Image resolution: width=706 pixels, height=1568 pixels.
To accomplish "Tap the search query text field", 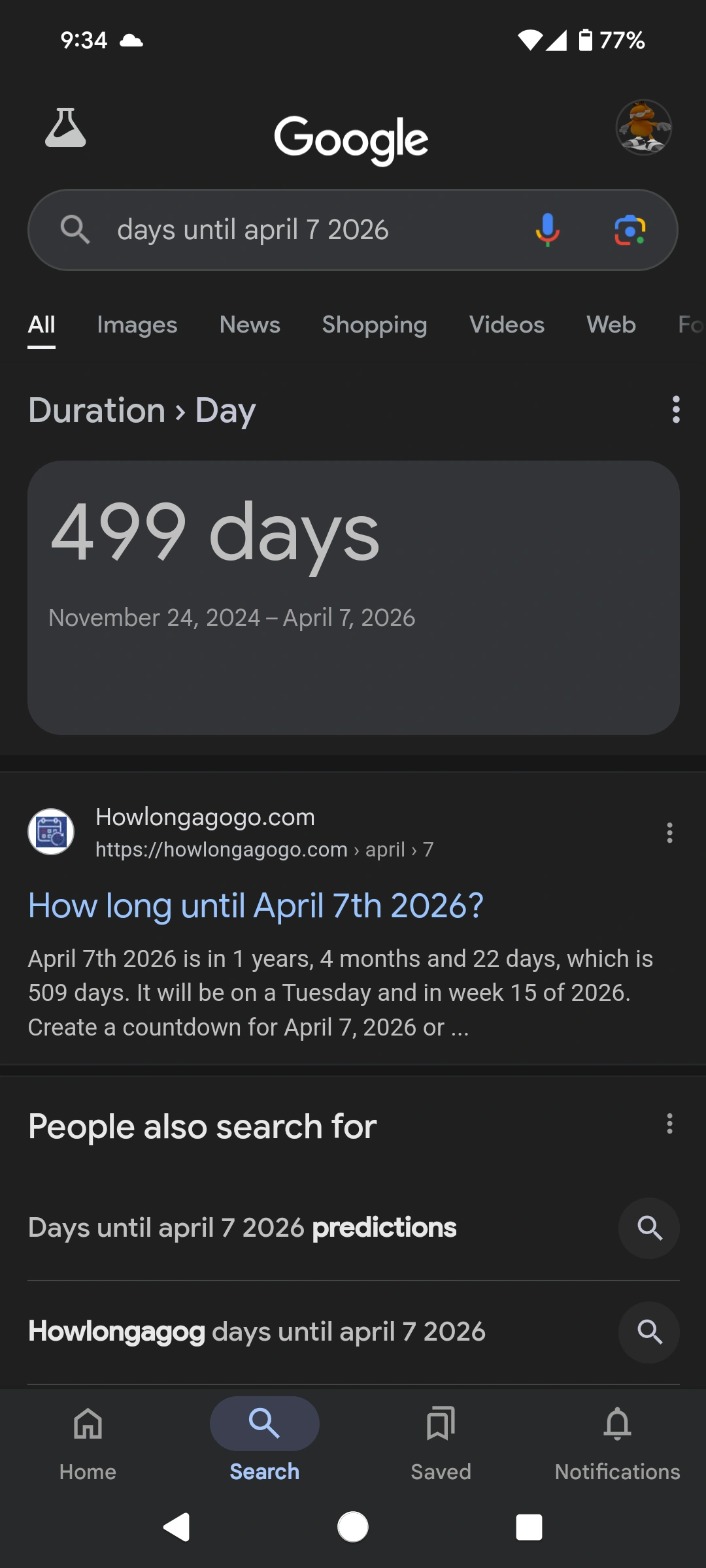I will tap(294, 229).
